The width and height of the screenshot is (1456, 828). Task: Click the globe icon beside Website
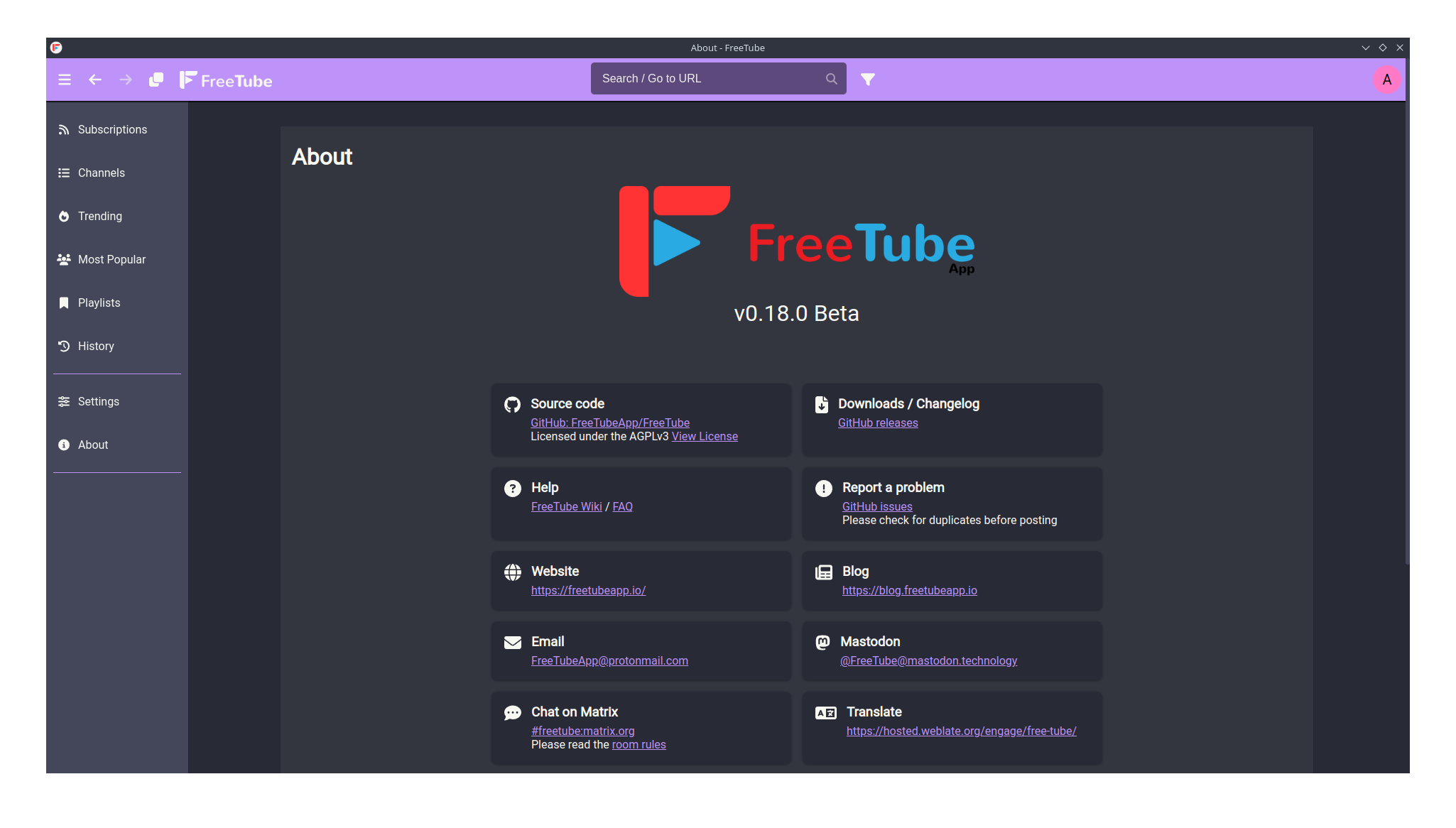tap(513, 572)
